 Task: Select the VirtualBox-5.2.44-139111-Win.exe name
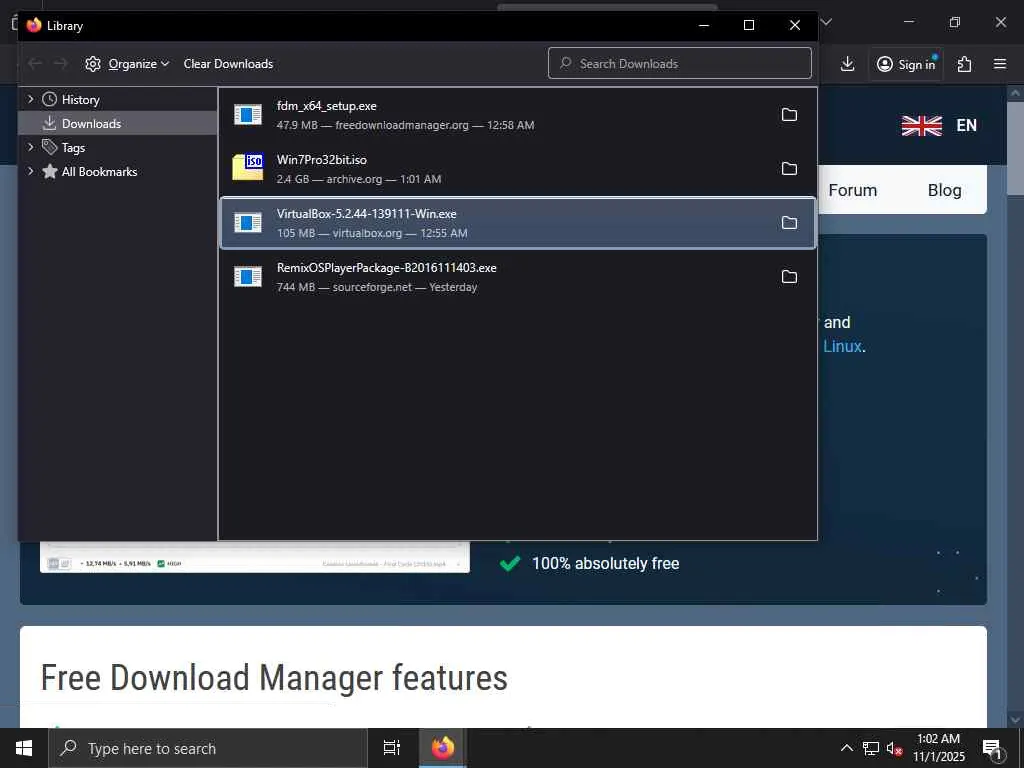pyautogui.click(x=366, y=214)
